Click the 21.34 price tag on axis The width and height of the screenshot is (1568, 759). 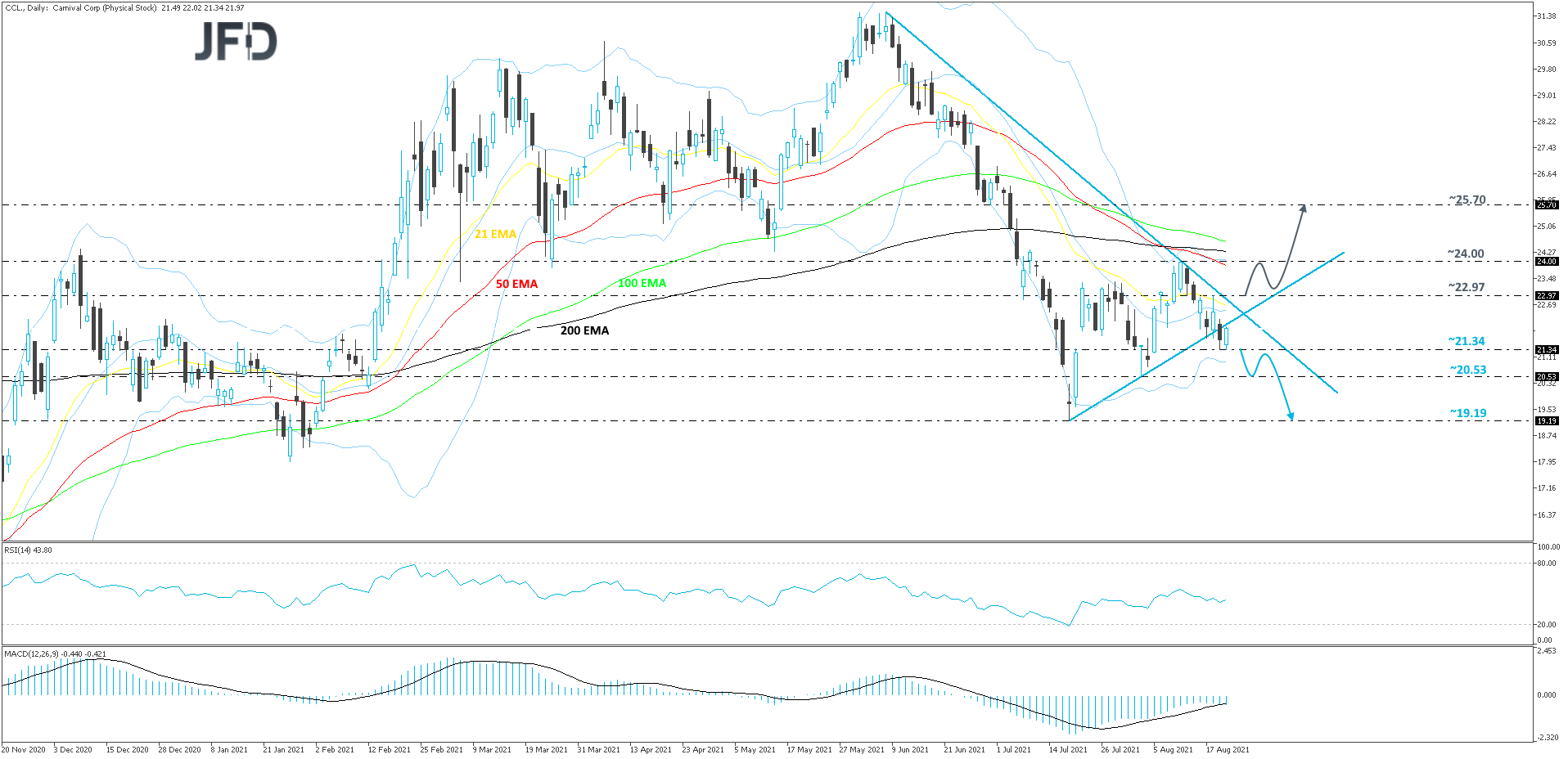(x=1546, y=350)
